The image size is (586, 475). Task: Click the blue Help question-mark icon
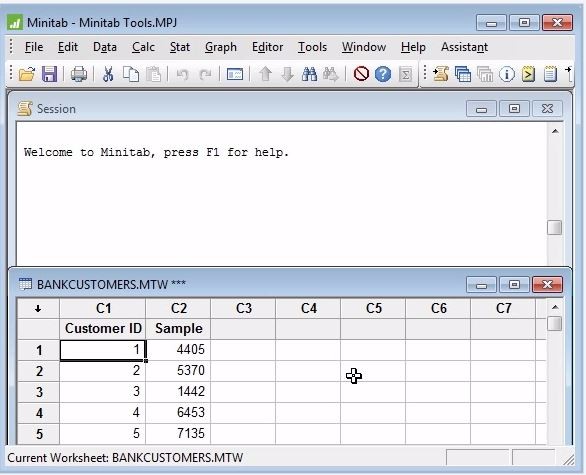coord(383,74)
